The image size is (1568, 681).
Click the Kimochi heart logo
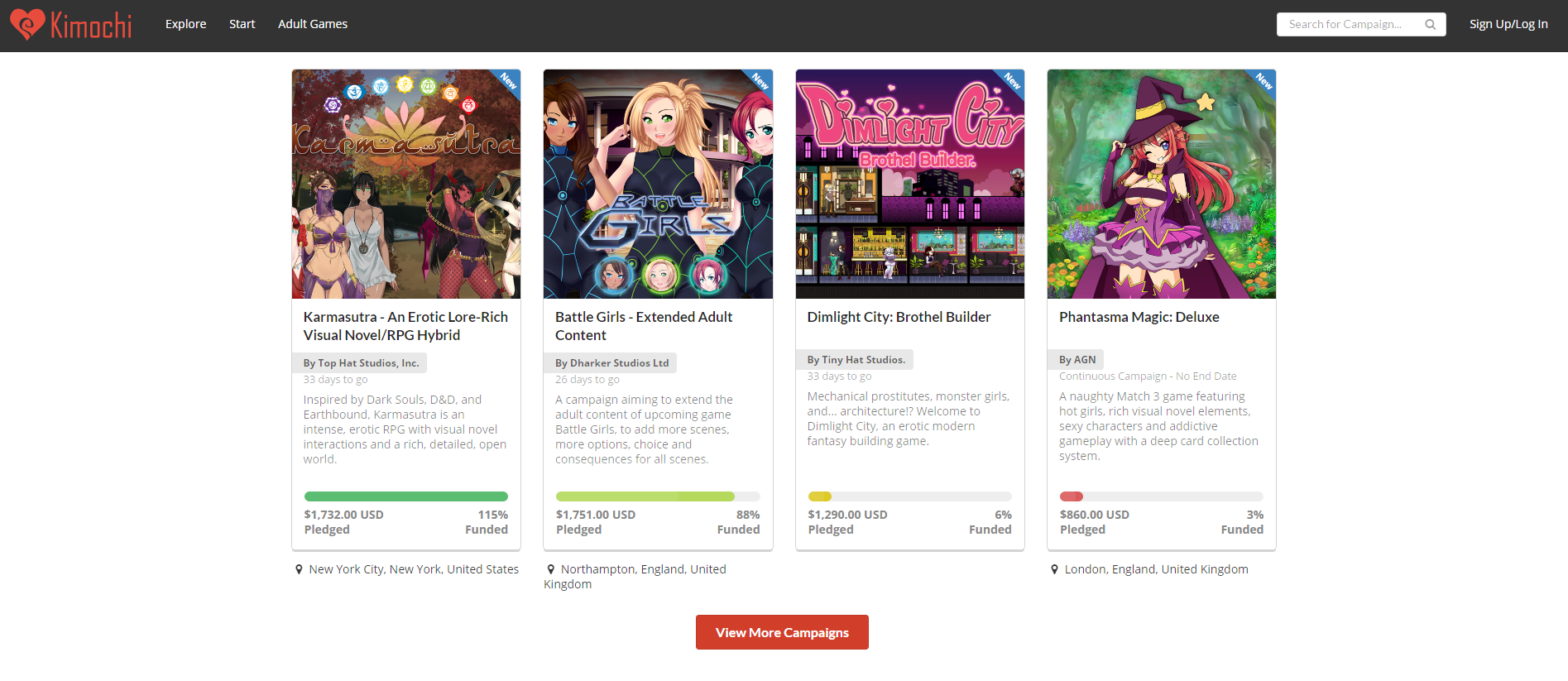27,25
